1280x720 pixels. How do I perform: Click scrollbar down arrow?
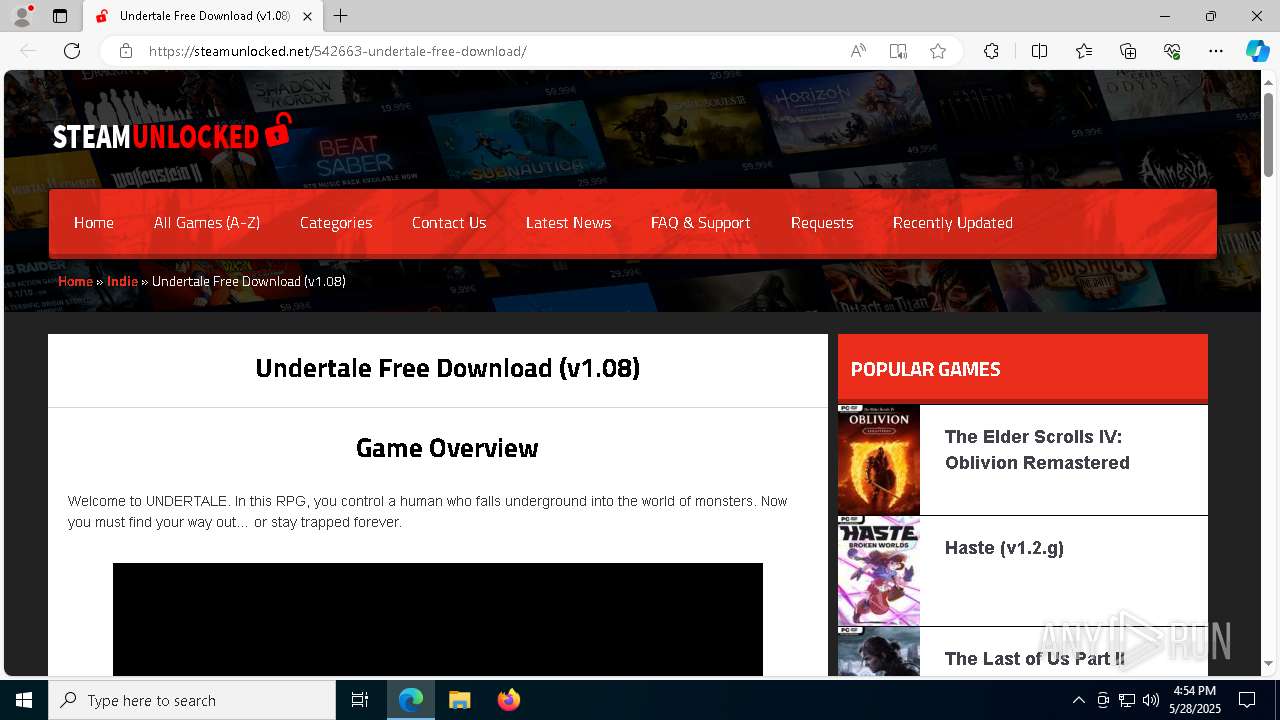1268,663
